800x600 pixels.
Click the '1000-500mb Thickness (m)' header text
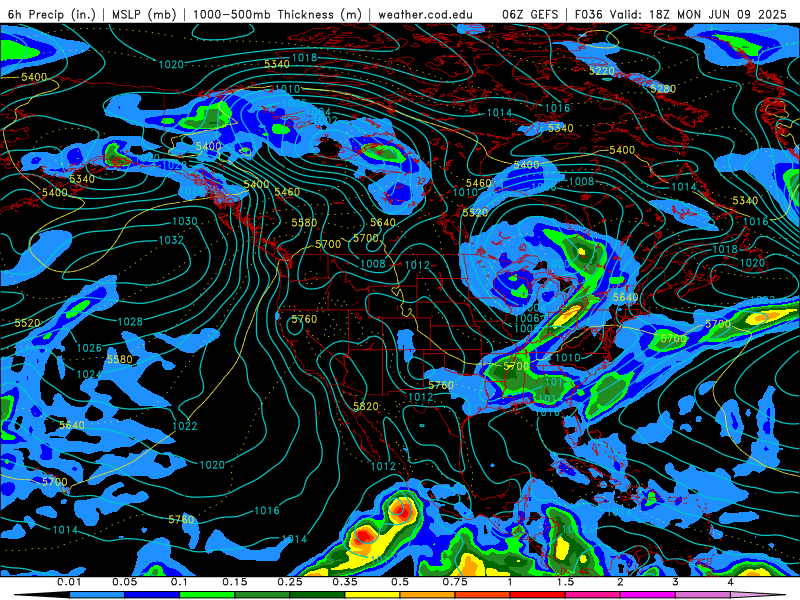(x=277, y=14)
